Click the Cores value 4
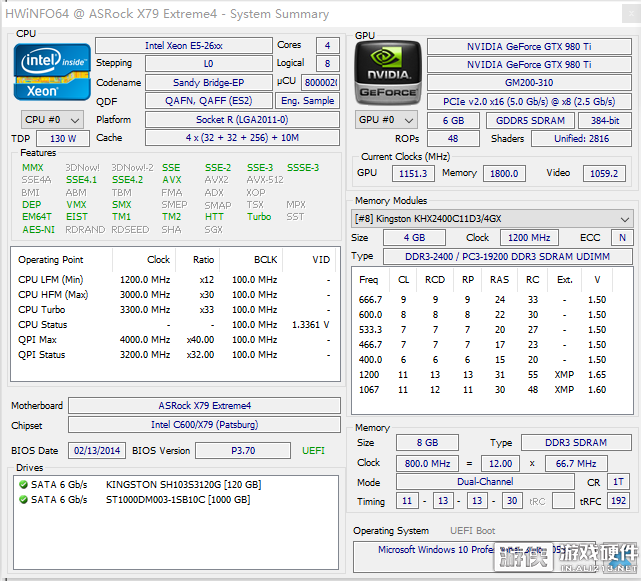The width and height of the screenshot is (641, 581). click(x=327, y=46)
